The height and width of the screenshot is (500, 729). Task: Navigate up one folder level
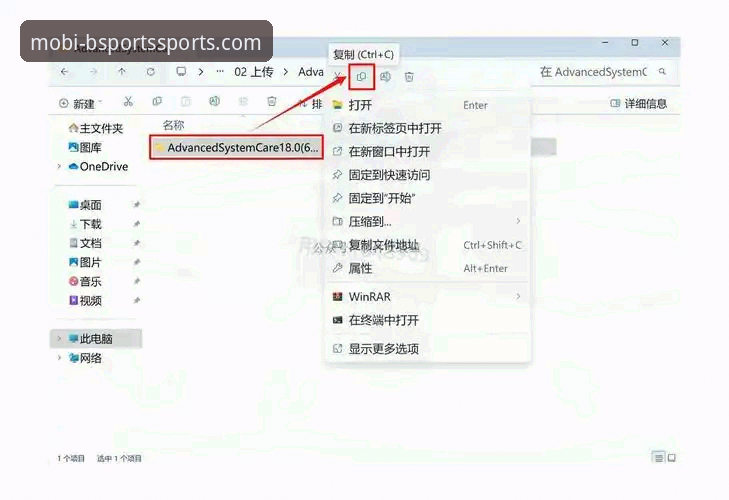pyautogui.click(x=122, y=72)
